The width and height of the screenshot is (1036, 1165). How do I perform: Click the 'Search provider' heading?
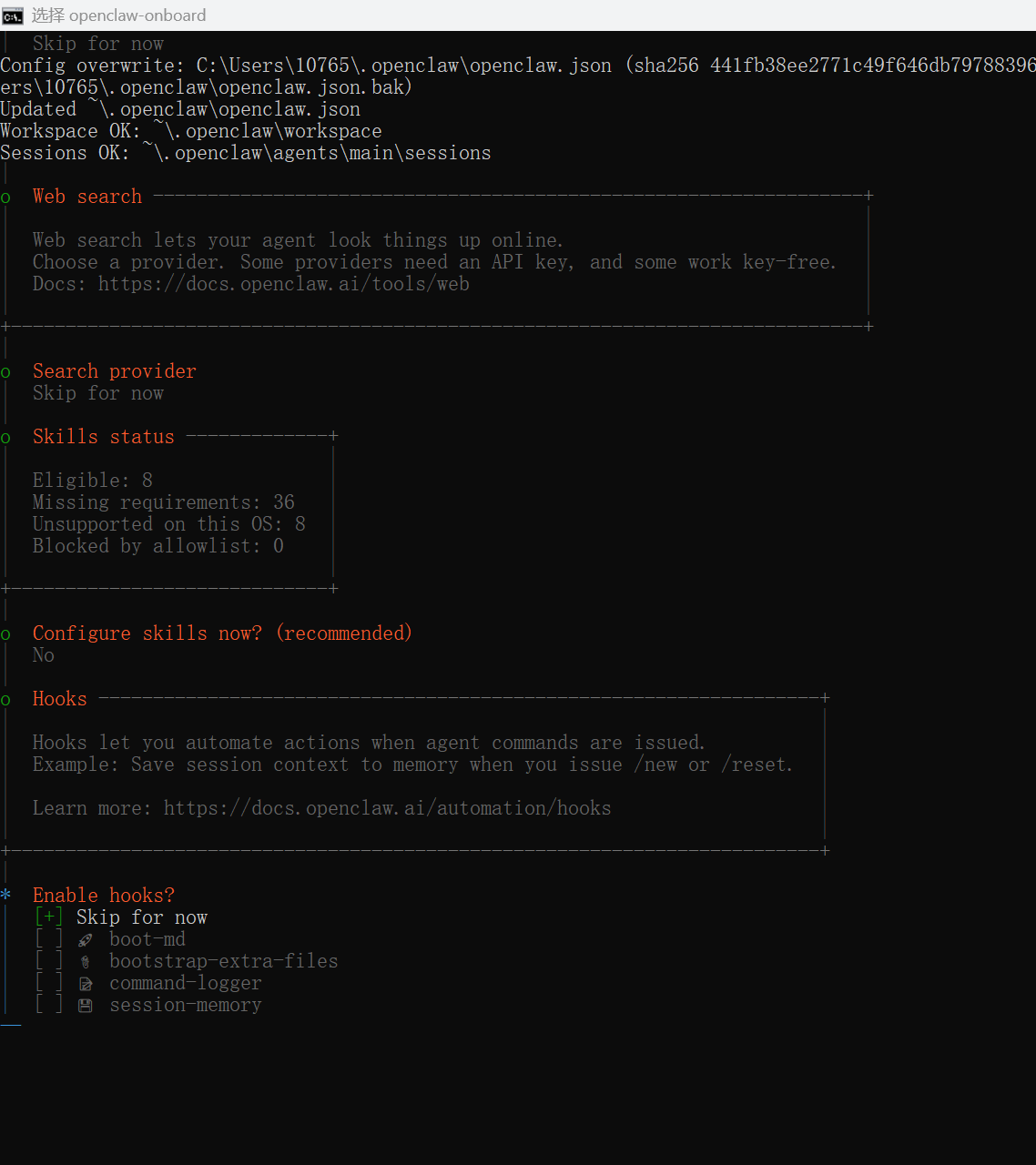pyautogui.click(x=115, y=371)
